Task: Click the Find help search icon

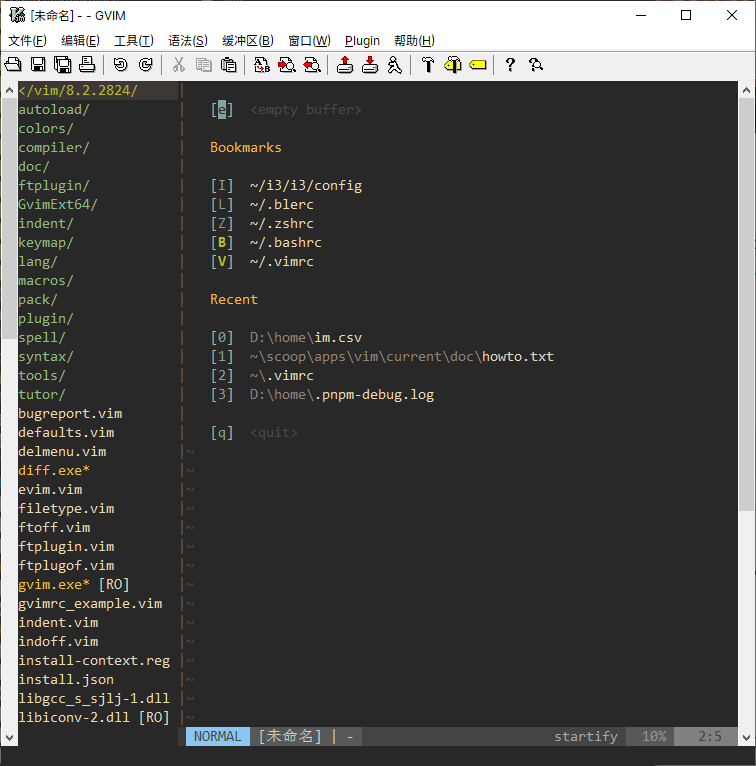Action: (x=536, y=64)
